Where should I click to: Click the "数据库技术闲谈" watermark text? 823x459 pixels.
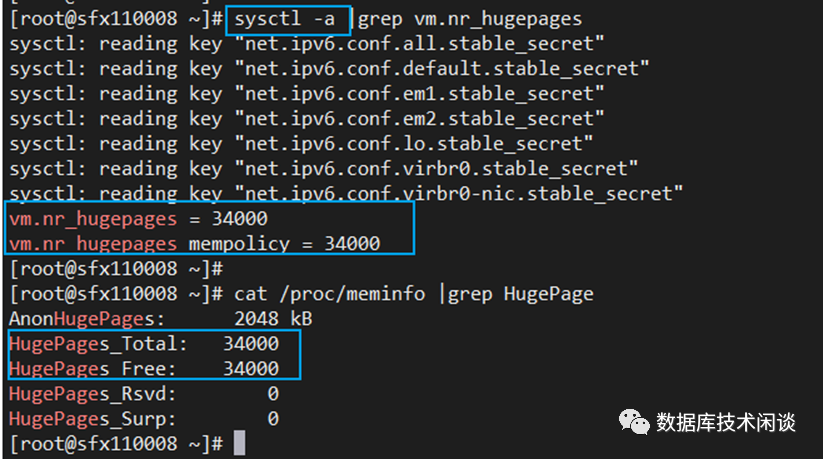pyautogui.click(x=726, y=423)
